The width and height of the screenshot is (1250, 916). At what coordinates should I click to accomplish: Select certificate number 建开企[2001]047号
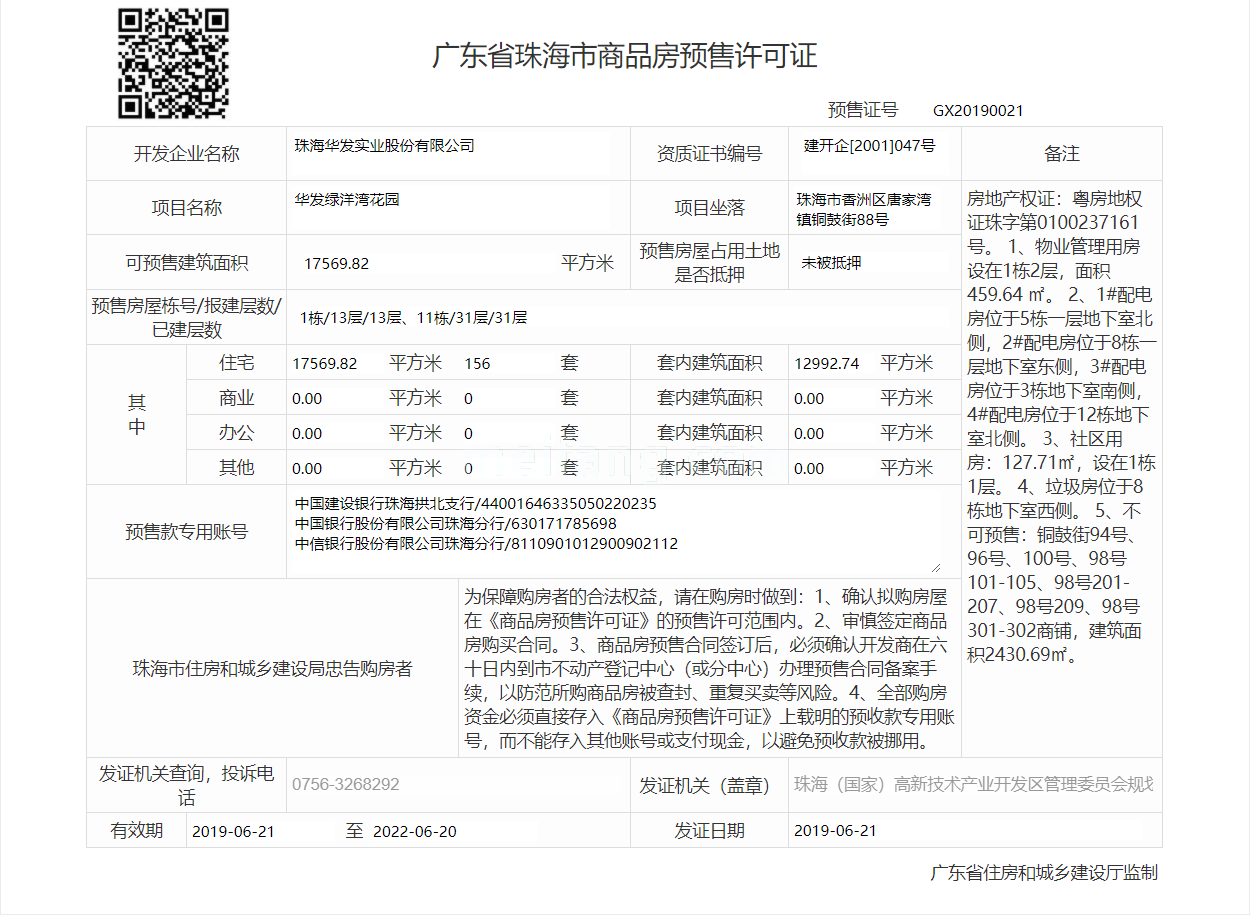(x=869, y=146)
